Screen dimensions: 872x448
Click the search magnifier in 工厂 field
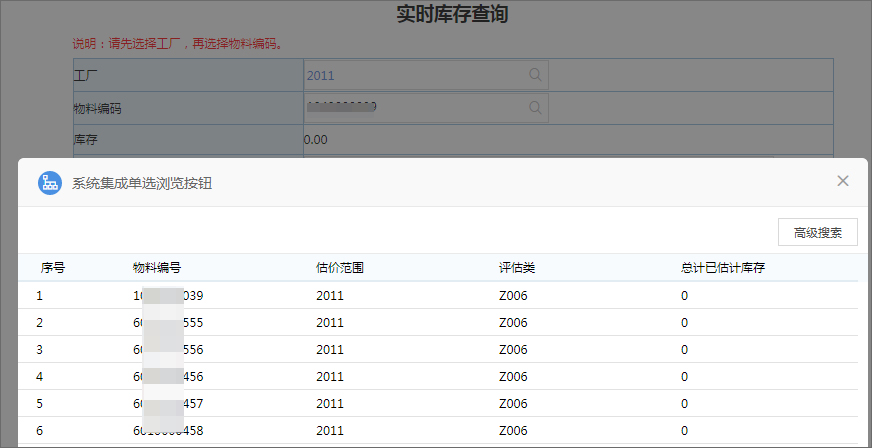(x=535, y=75)
